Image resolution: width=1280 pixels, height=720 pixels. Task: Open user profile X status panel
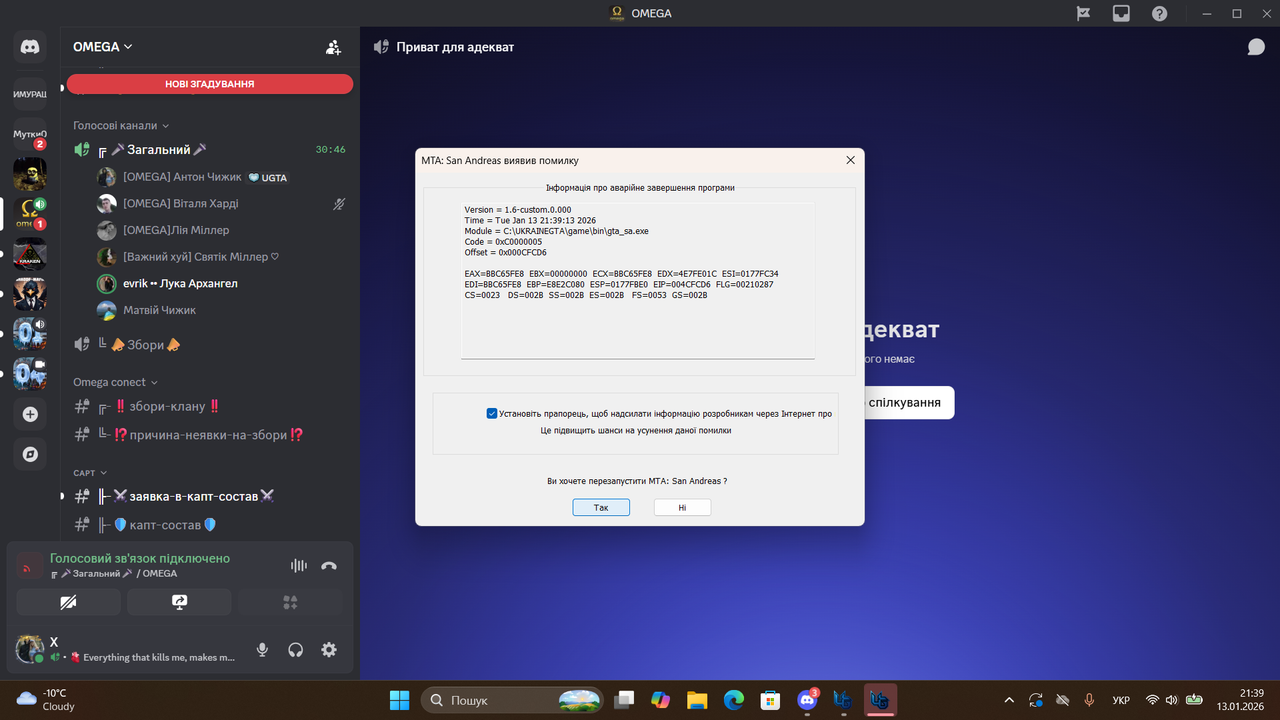(x=126, y=650)
